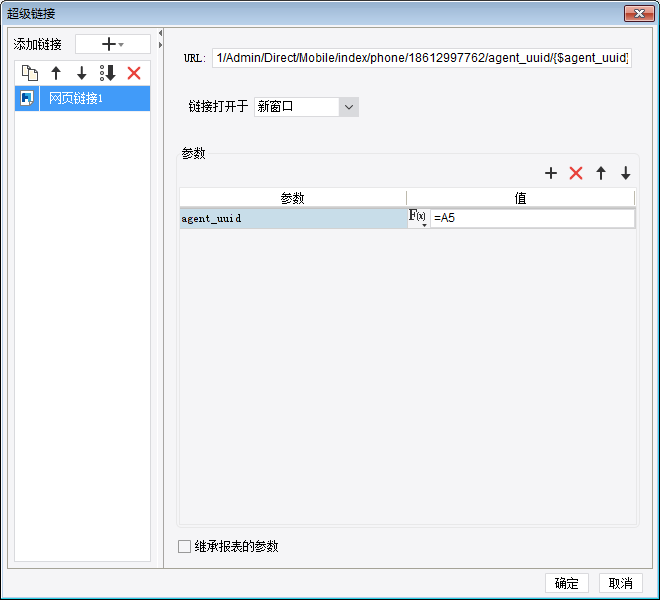Cancel with the 取消 button
This screenshot has height=600, width=660.
point(621,583)
